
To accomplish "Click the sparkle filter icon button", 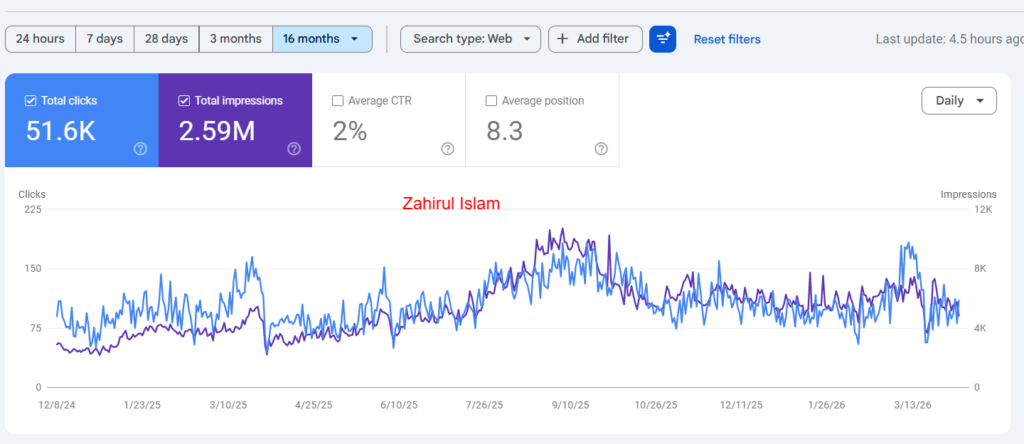I will tap(663, 39).
